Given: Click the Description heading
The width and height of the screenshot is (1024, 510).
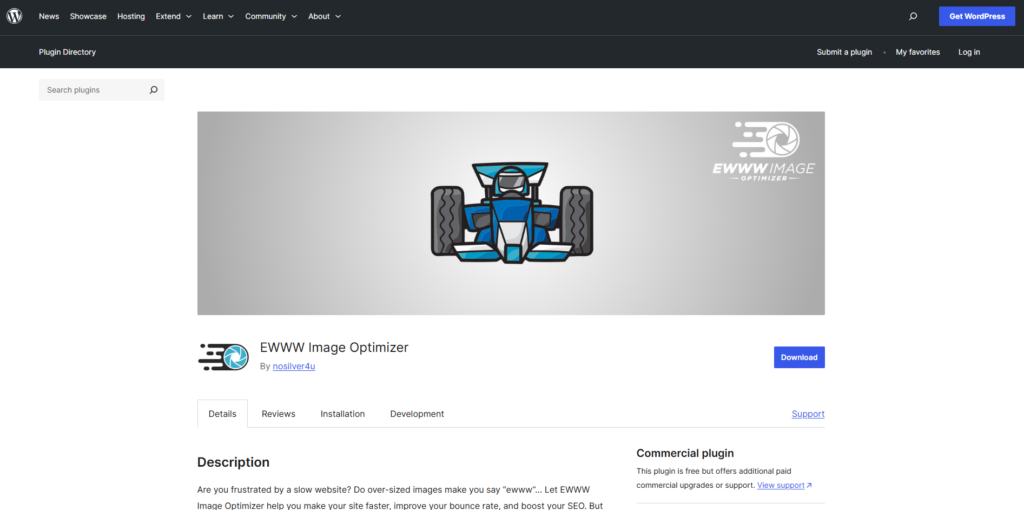Looking at the screenshot, I should (x=233, y=462).
